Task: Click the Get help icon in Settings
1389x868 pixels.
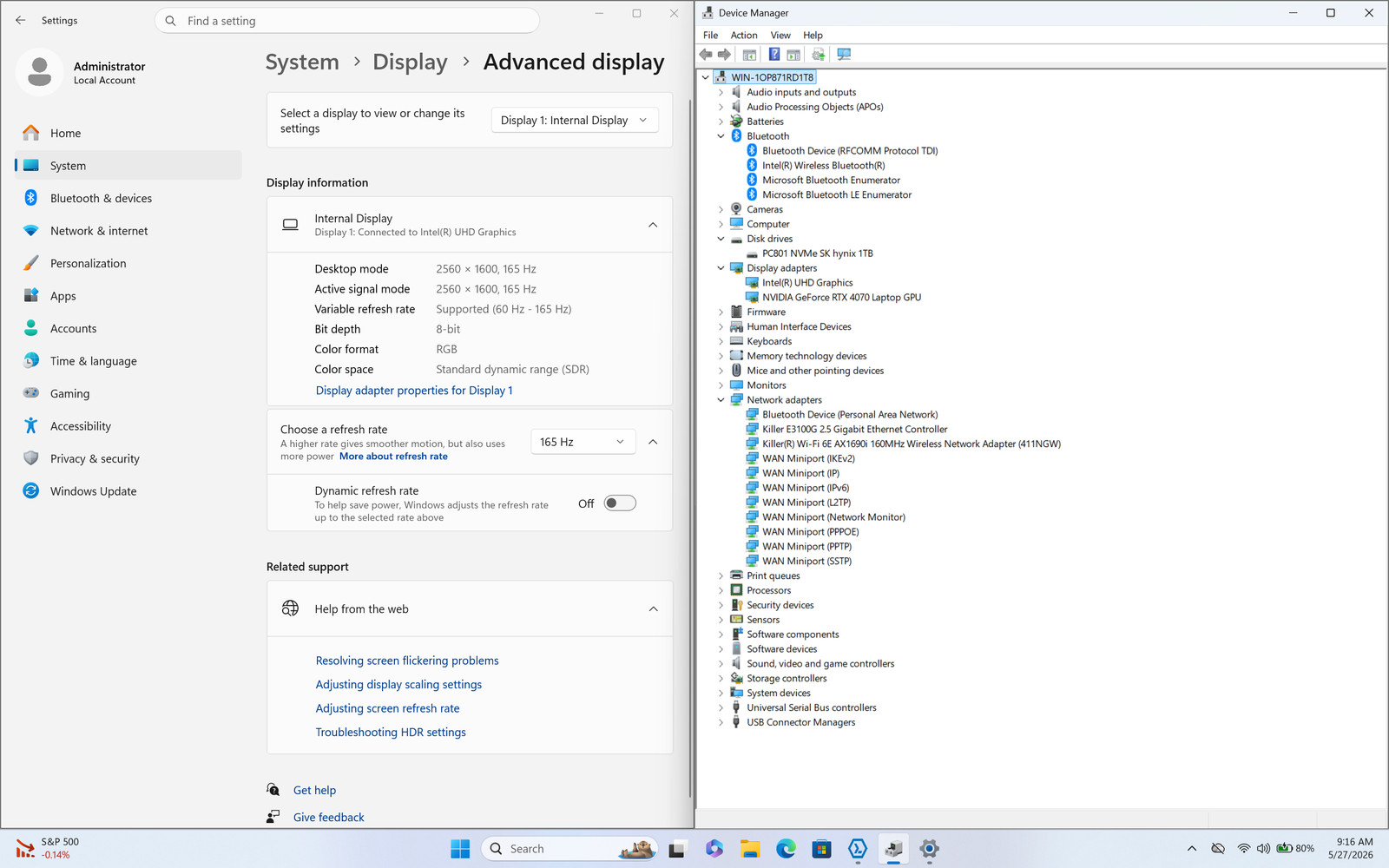Action: click(273, 790)
